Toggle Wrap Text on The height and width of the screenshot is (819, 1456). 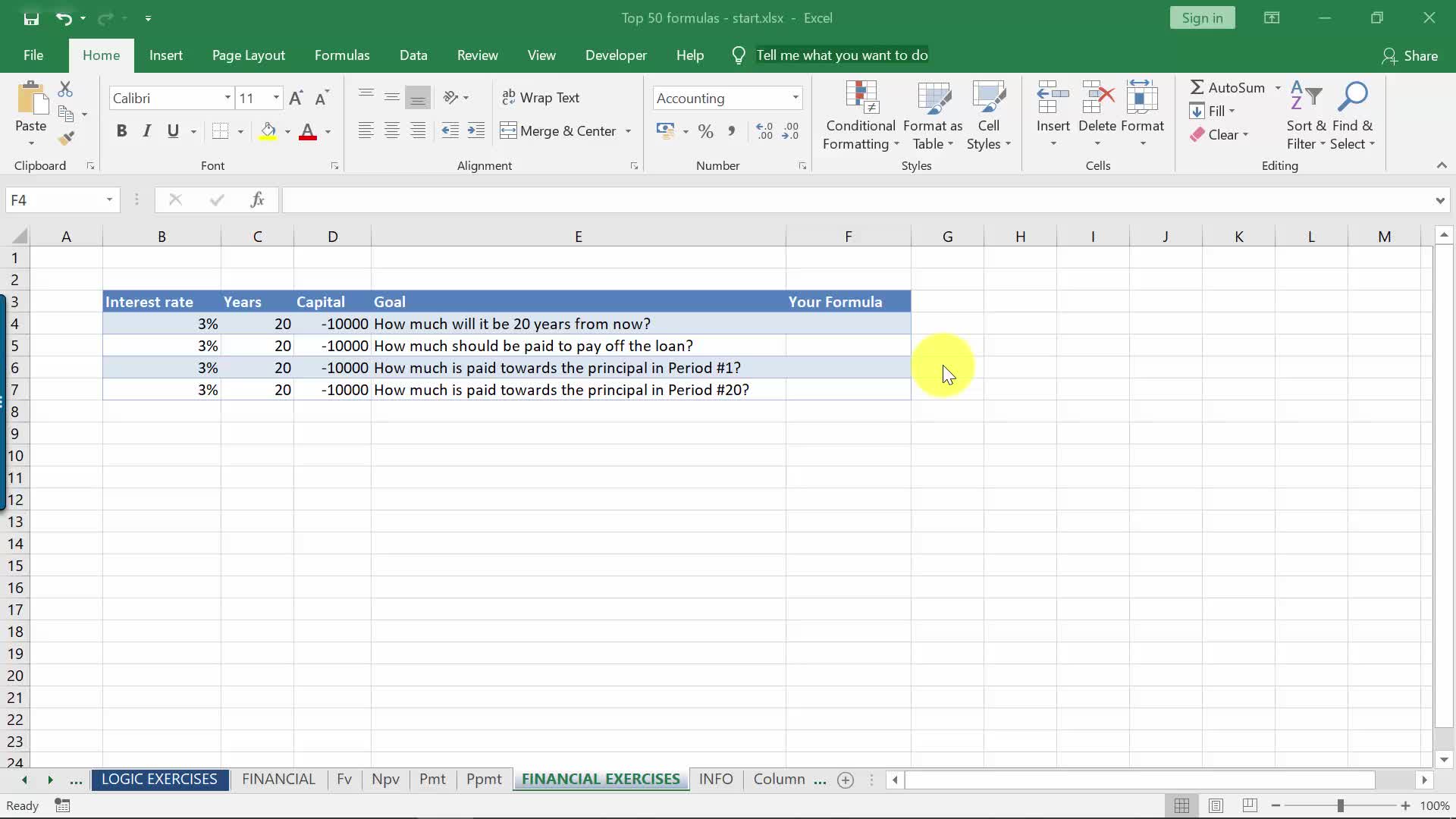(x=541, y=98)
